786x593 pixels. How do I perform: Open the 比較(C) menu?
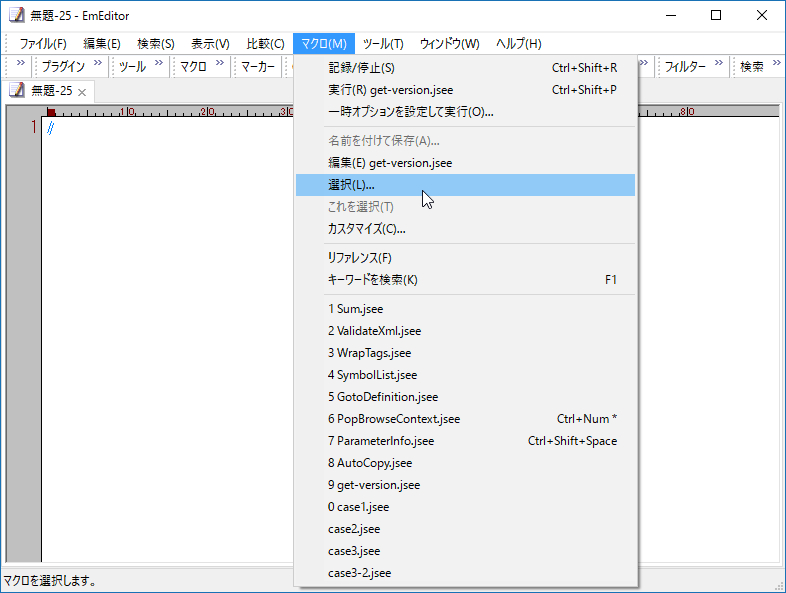tap(265, 44)
